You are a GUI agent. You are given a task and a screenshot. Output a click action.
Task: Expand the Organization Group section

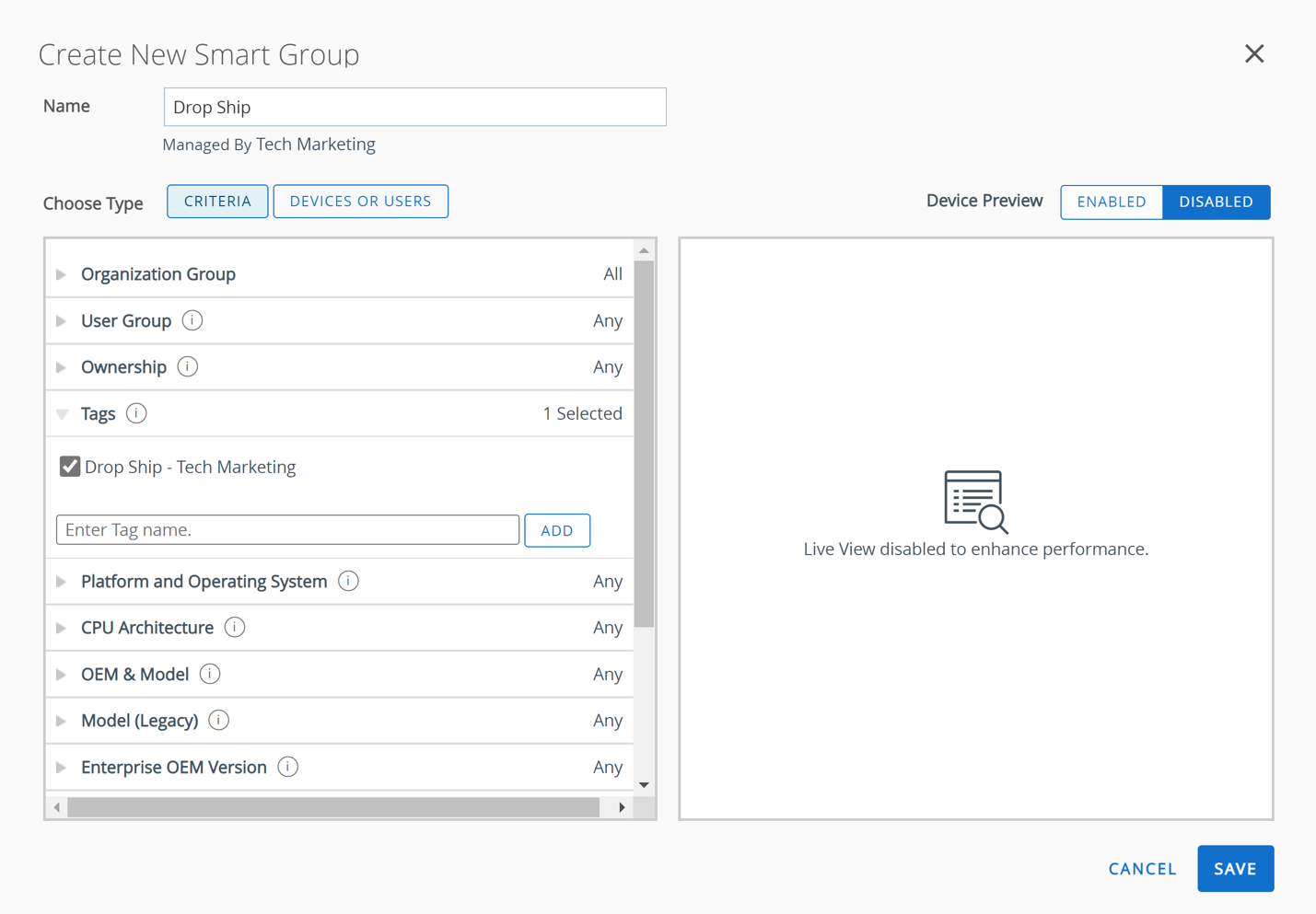point(61,273)
